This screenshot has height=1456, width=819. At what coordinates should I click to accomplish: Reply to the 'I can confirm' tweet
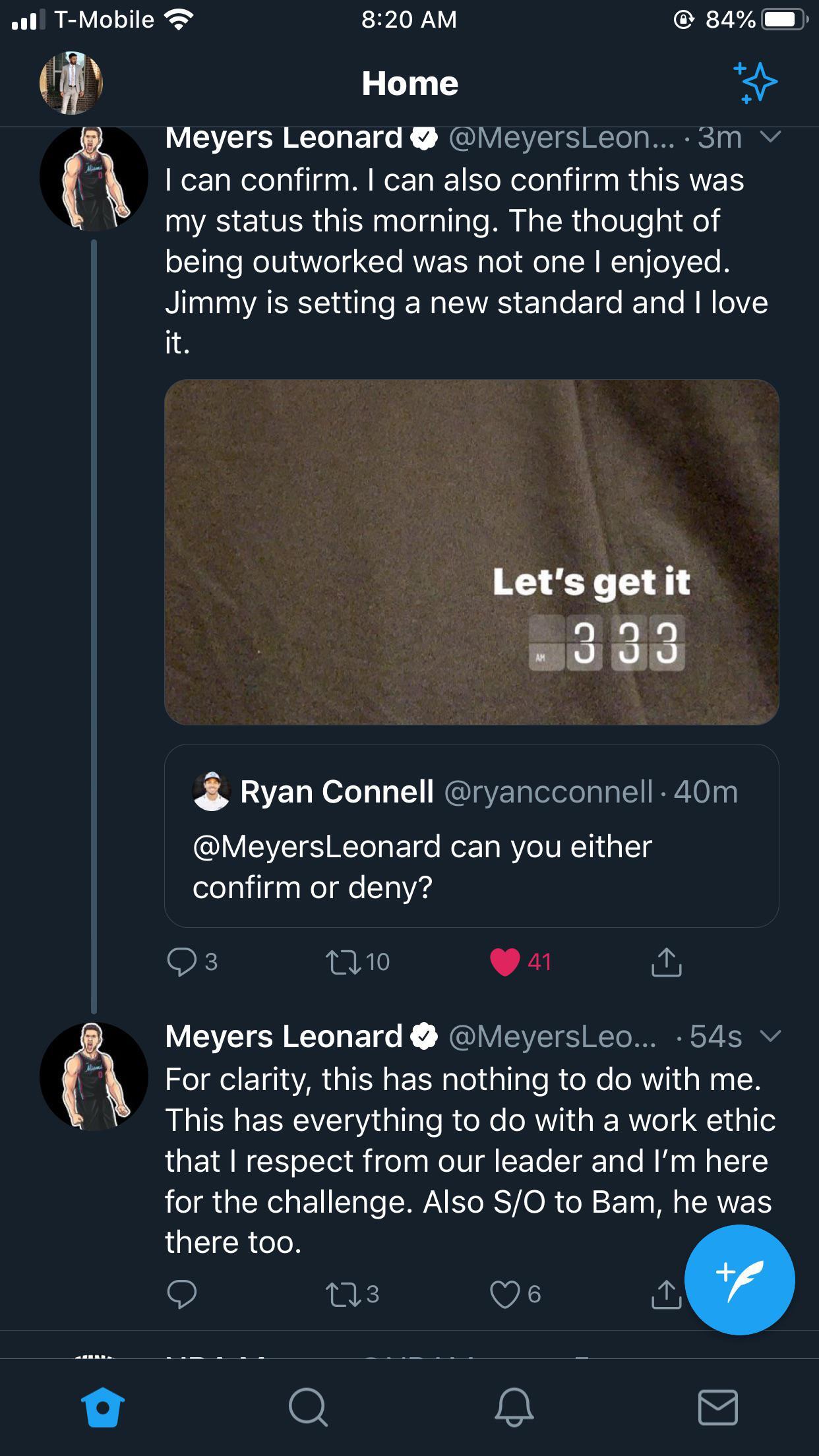click(x=182, y=961)
